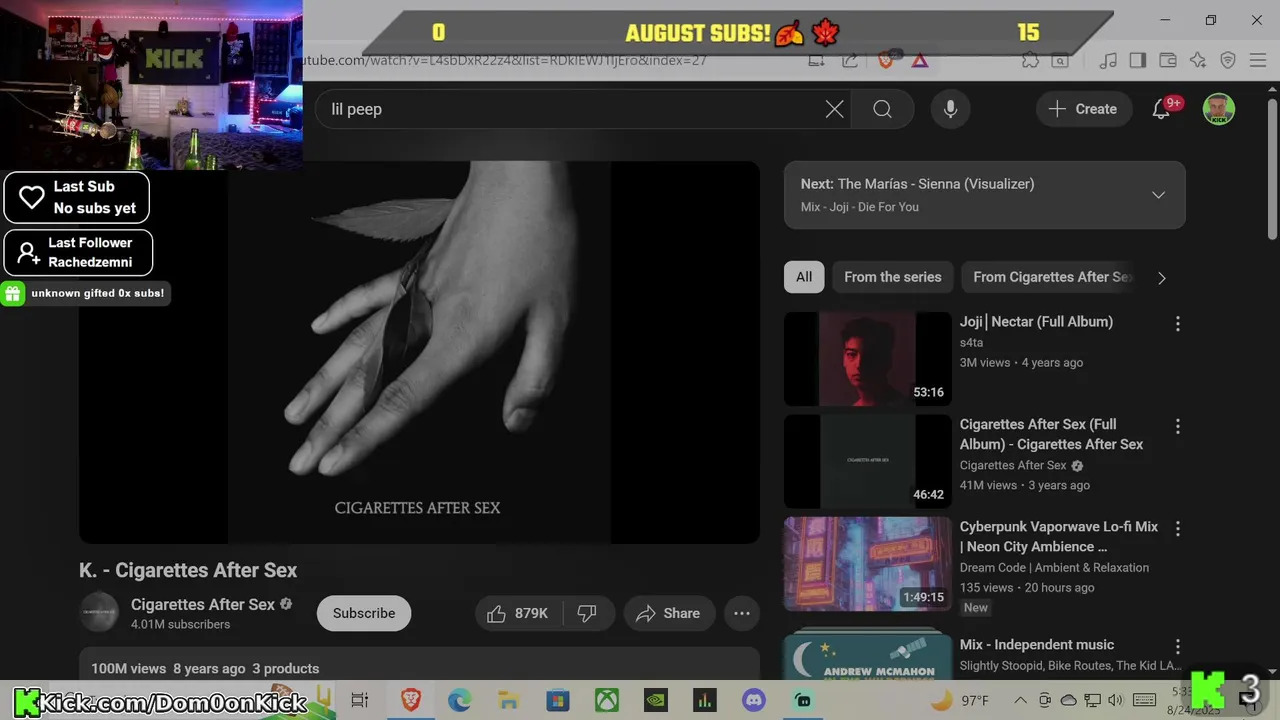
Task: Open options for Joji Nectar video
Action: point(1177,323)
